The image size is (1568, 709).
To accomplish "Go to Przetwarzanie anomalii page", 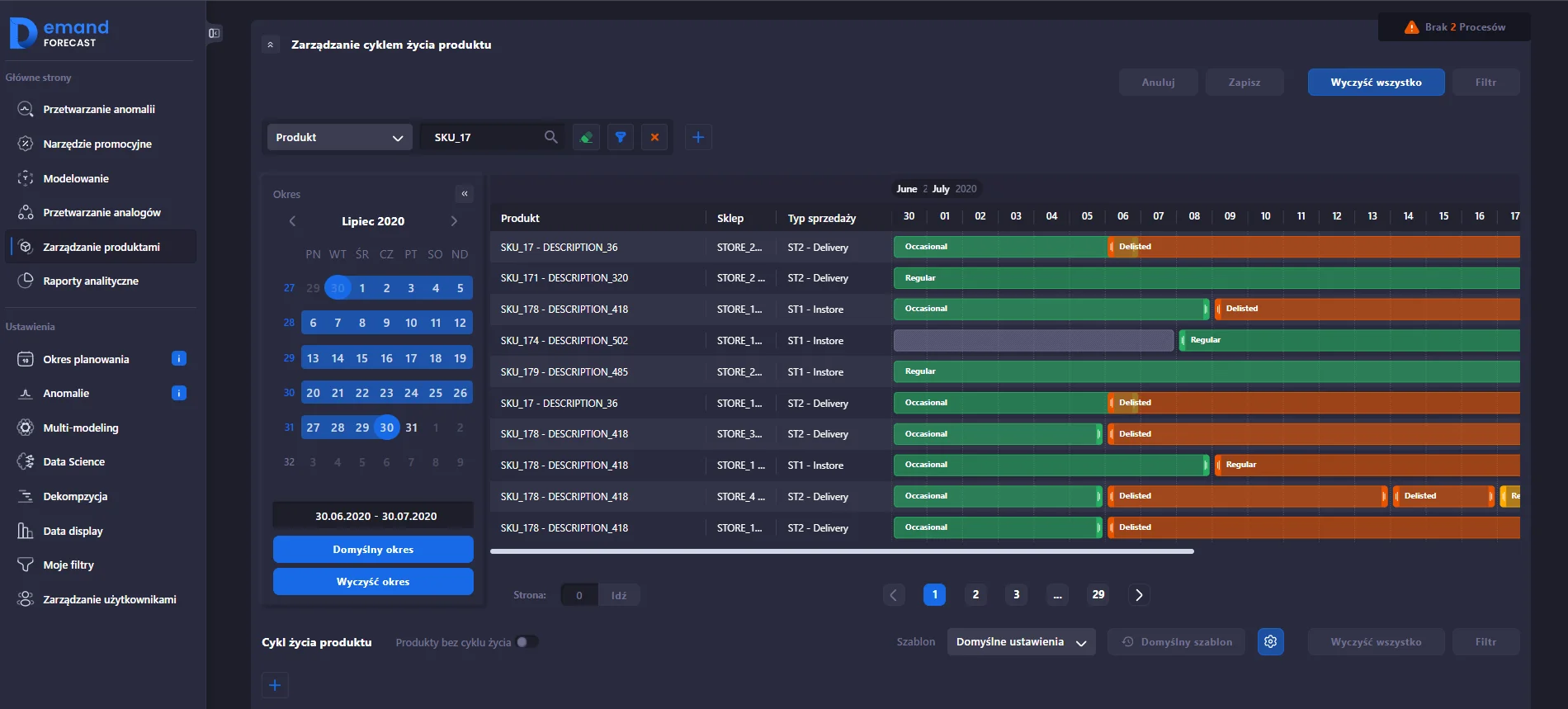I will pos(99,109).
